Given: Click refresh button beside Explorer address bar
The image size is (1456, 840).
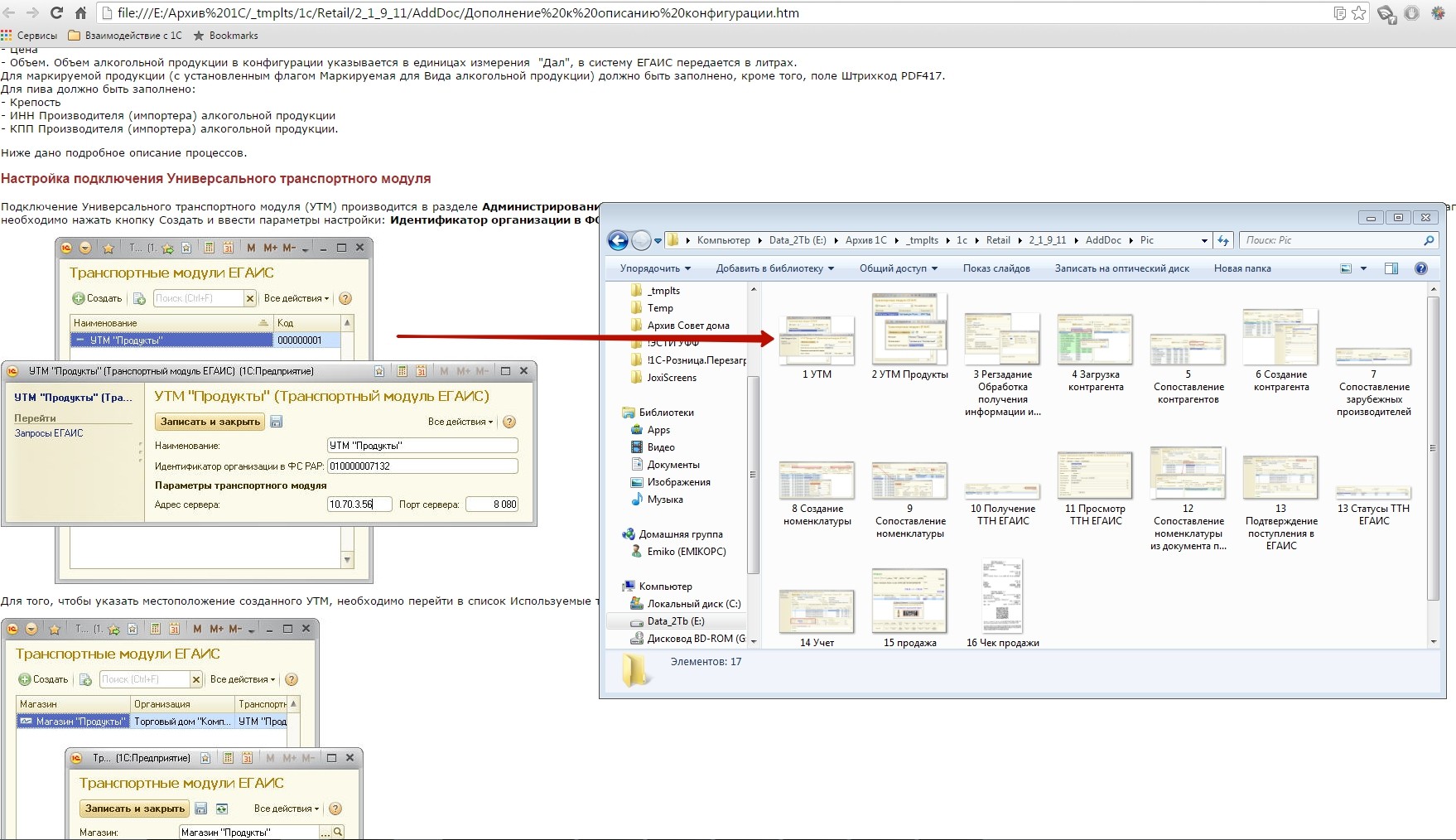Looking at the screenshot, I should [1223, 240].
